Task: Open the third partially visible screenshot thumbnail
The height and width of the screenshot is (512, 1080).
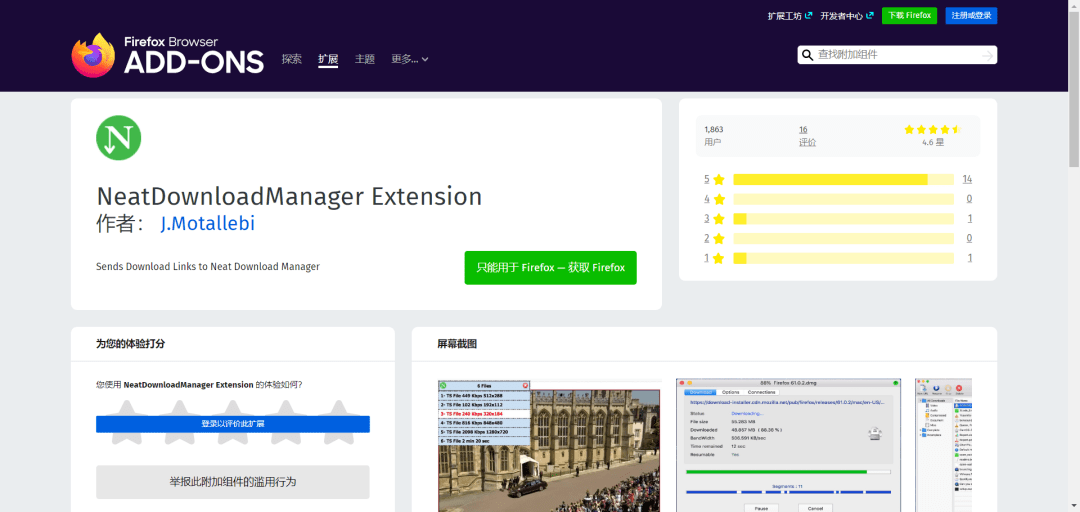Action: click(x=943, y=445)
